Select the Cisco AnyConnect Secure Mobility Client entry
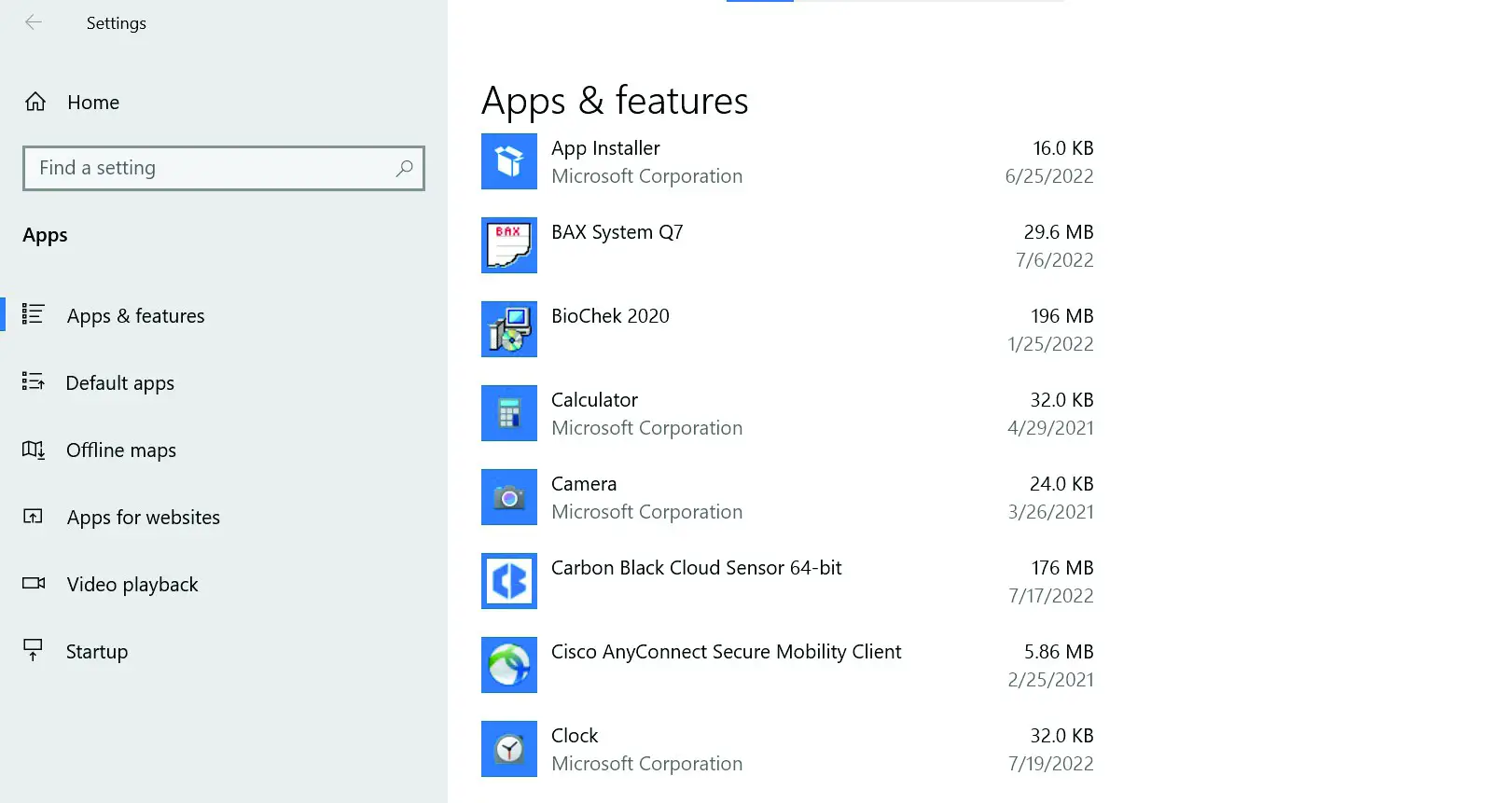 pyautogui.click(x=726, y=652)
